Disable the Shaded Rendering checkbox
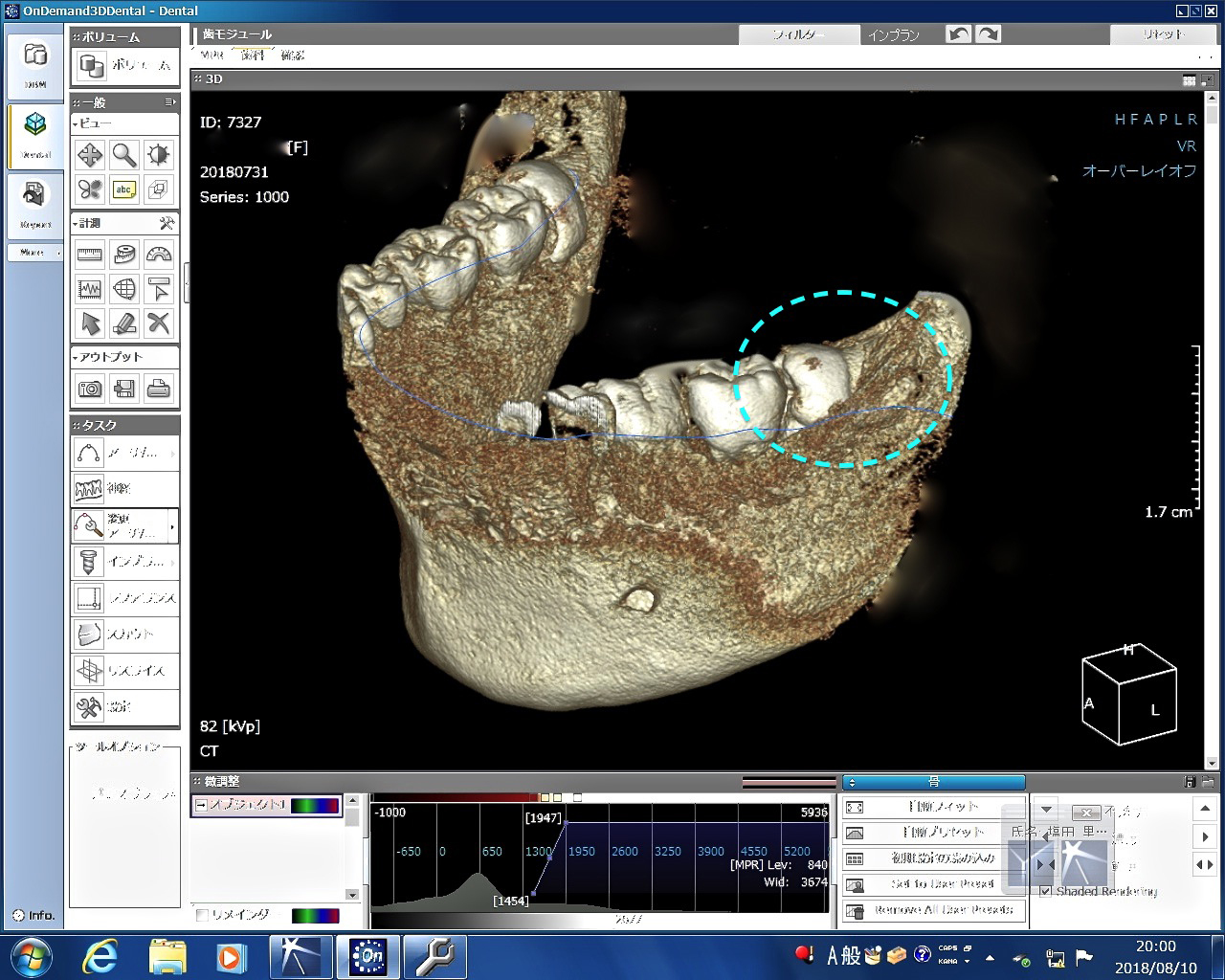1225x980 pixels. pyautogui.click(x=1046, y=891)
